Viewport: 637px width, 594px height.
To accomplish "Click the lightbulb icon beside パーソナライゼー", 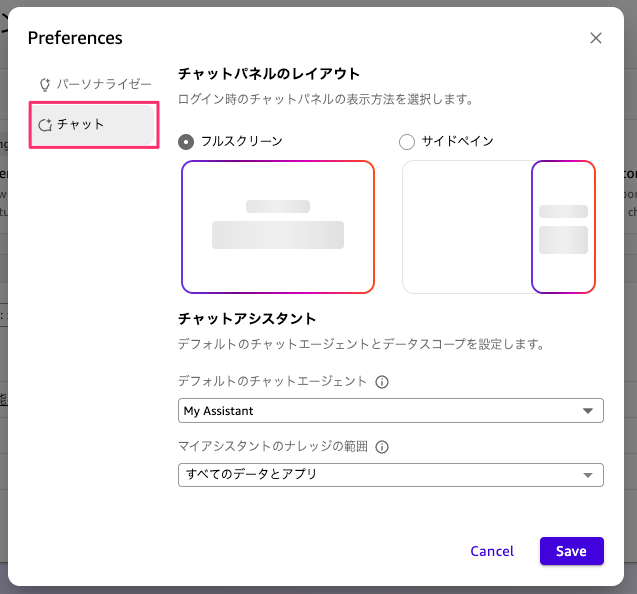I will point(45,85).
